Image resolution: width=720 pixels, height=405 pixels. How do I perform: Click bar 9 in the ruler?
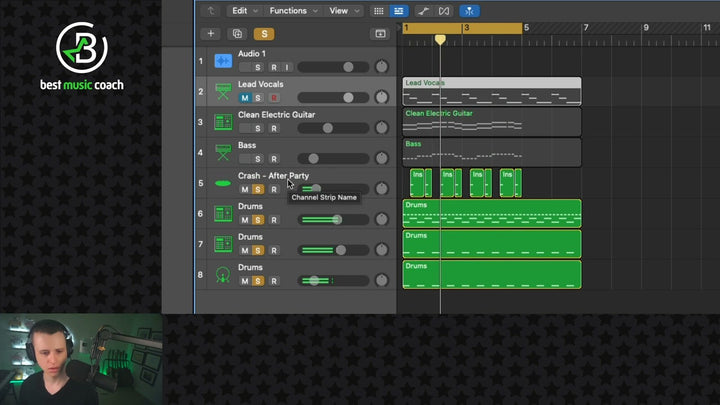(646, 28)
